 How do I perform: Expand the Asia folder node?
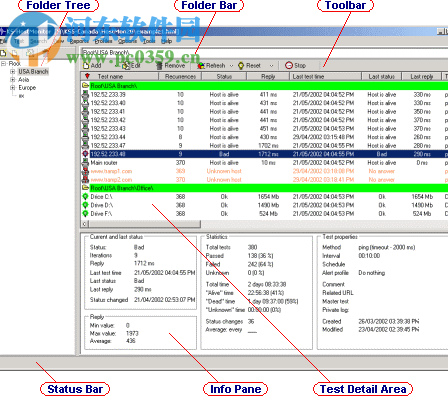point(12,79)
